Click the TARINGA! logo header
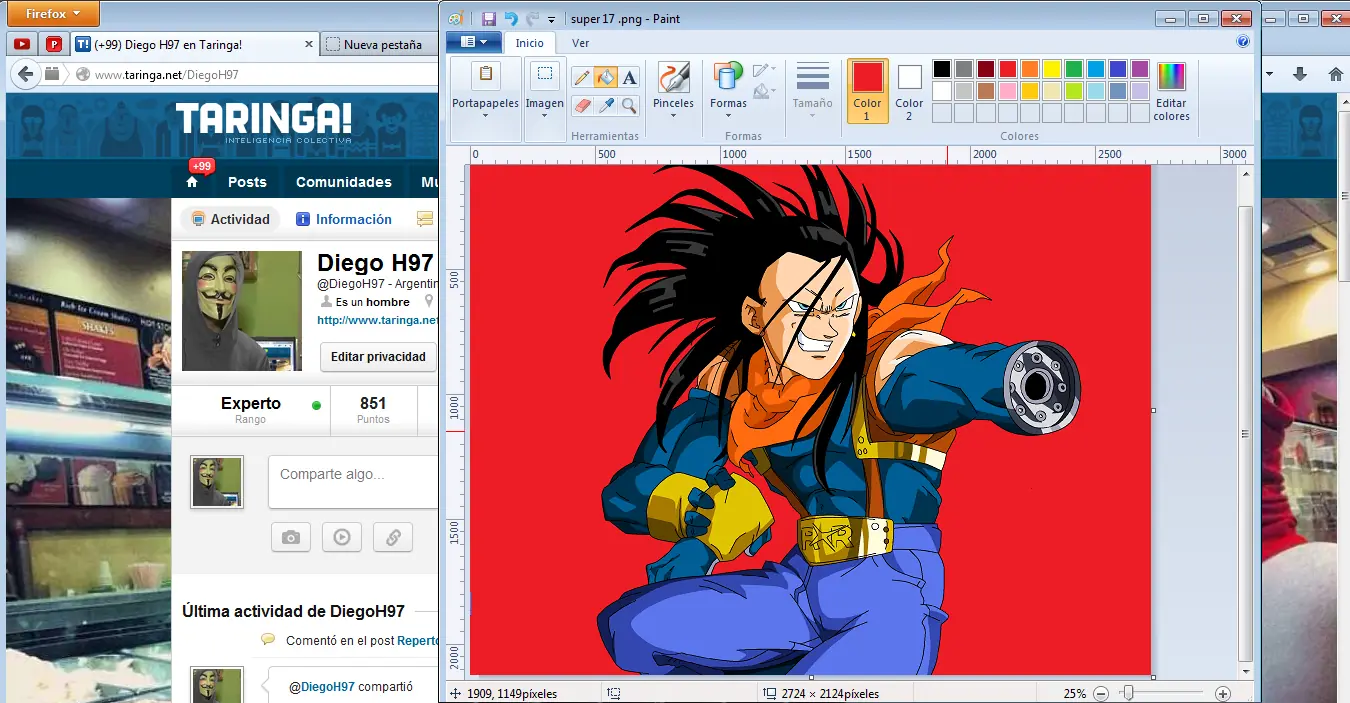This screenshot has width=1350, height=703. (264, 123)
